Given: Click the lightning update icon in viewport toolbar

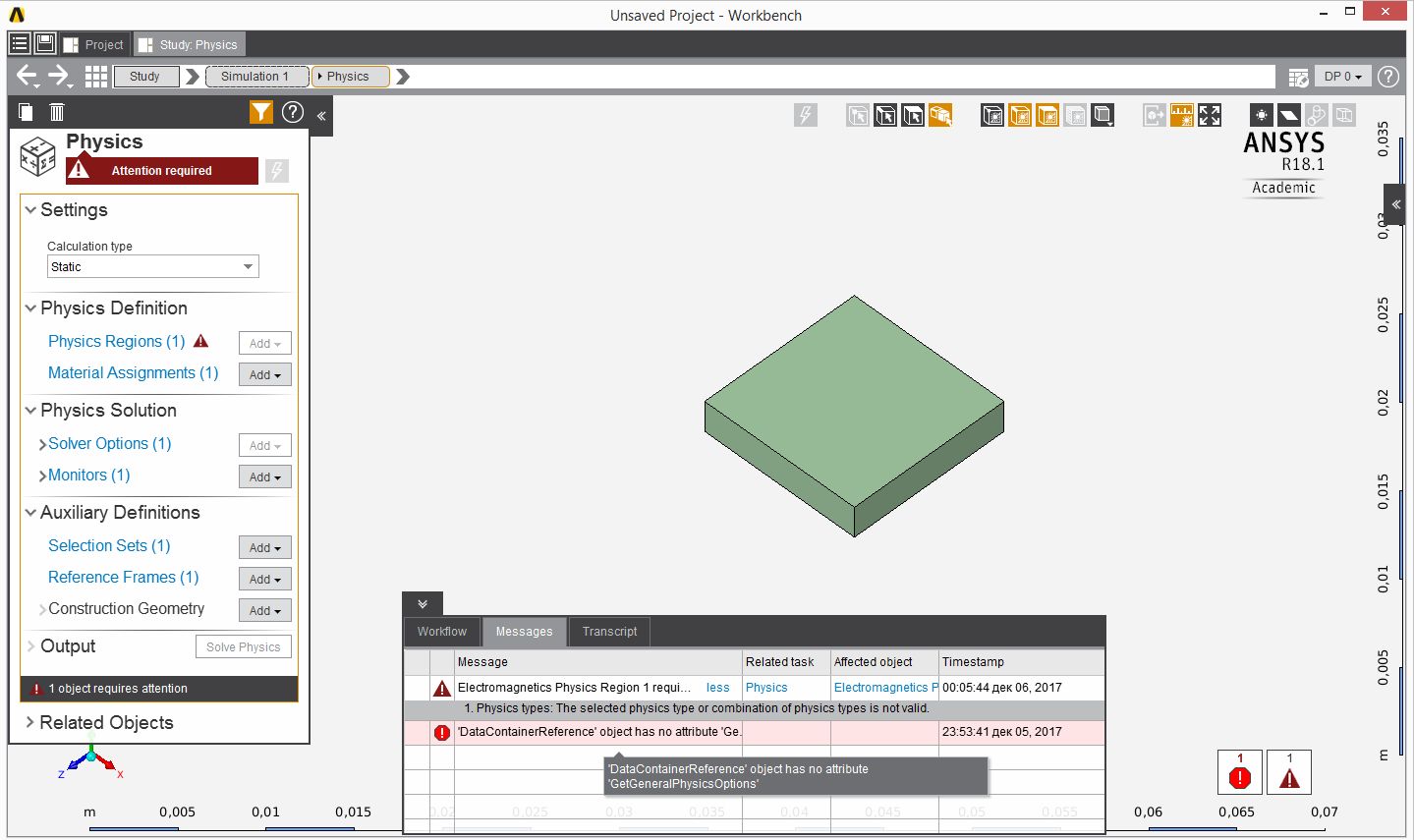Looking at the screenshot, I should point(806,116).
